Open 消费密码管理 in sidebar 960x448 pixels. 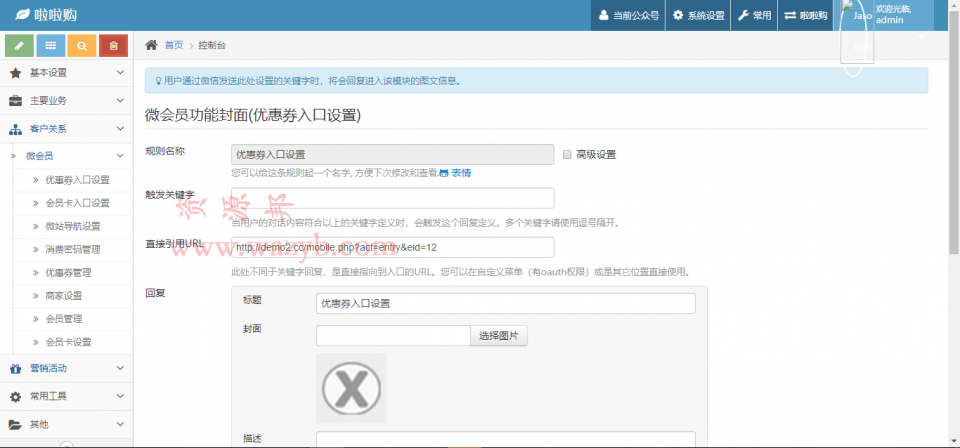click(x=73, y=250)
